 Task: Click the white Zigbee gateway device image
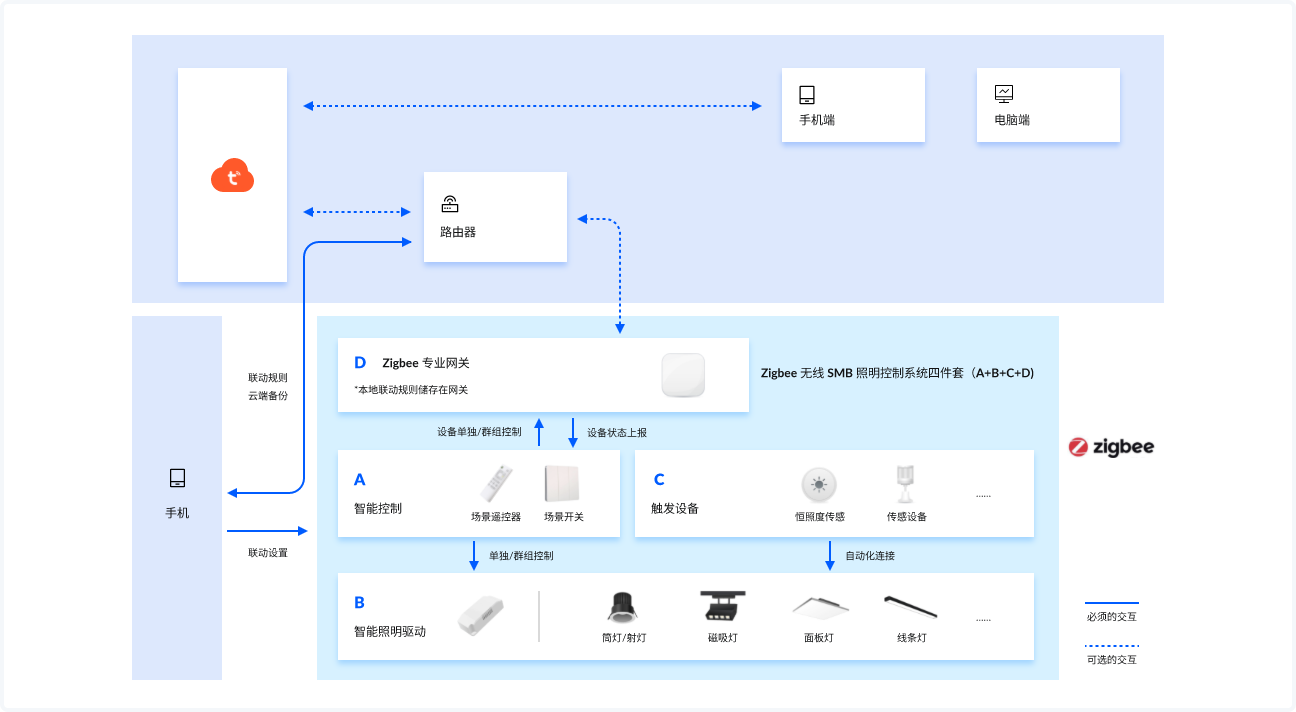point(683,375)
